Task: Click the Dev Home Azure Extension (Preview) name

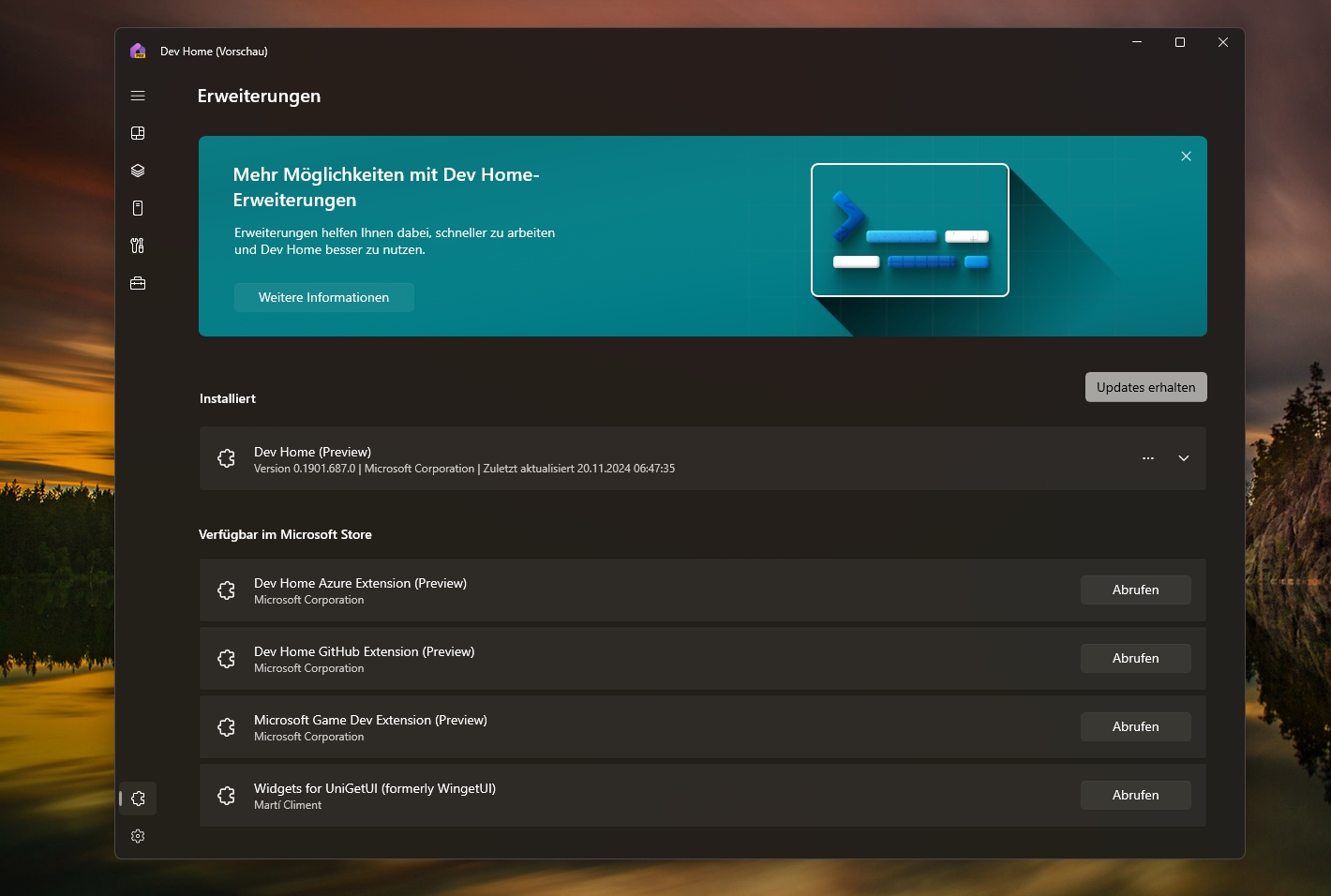Action: click(360, 583)
